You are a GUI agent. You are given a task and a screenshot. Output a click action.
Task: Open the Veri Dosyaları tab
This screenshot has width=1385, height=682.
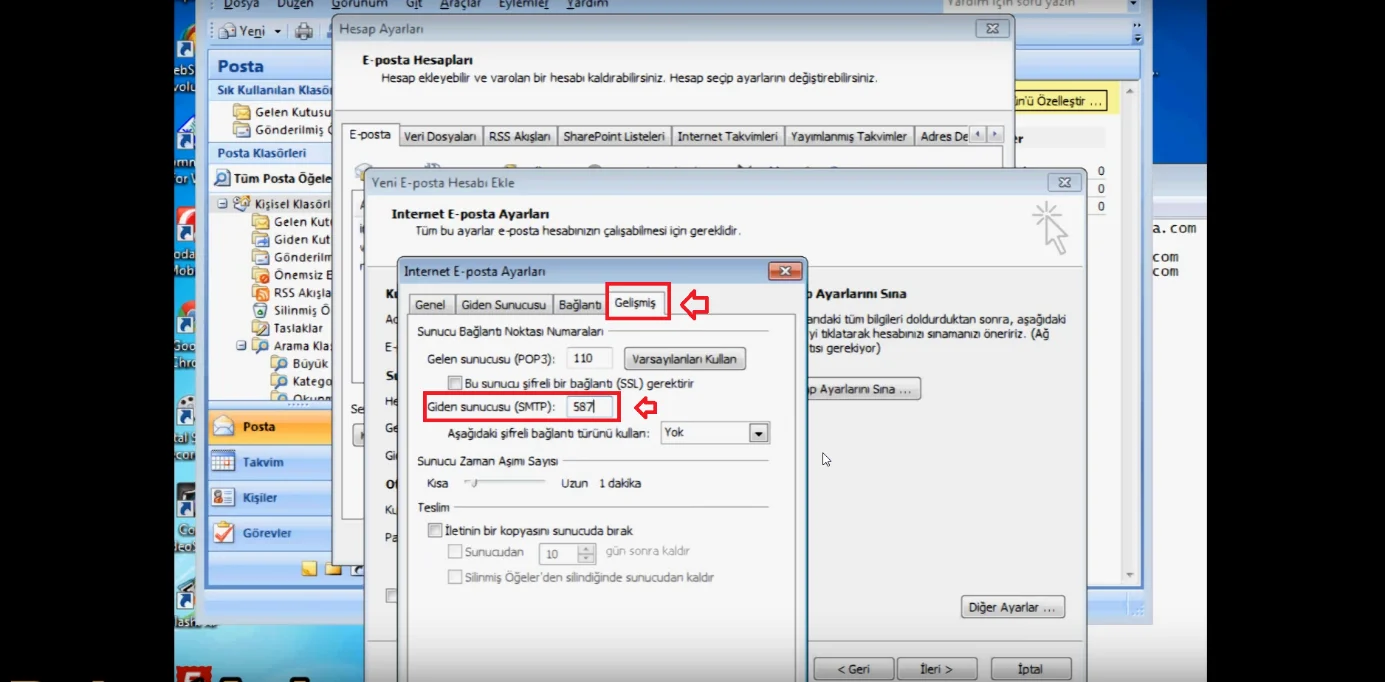tap(440, 137)
